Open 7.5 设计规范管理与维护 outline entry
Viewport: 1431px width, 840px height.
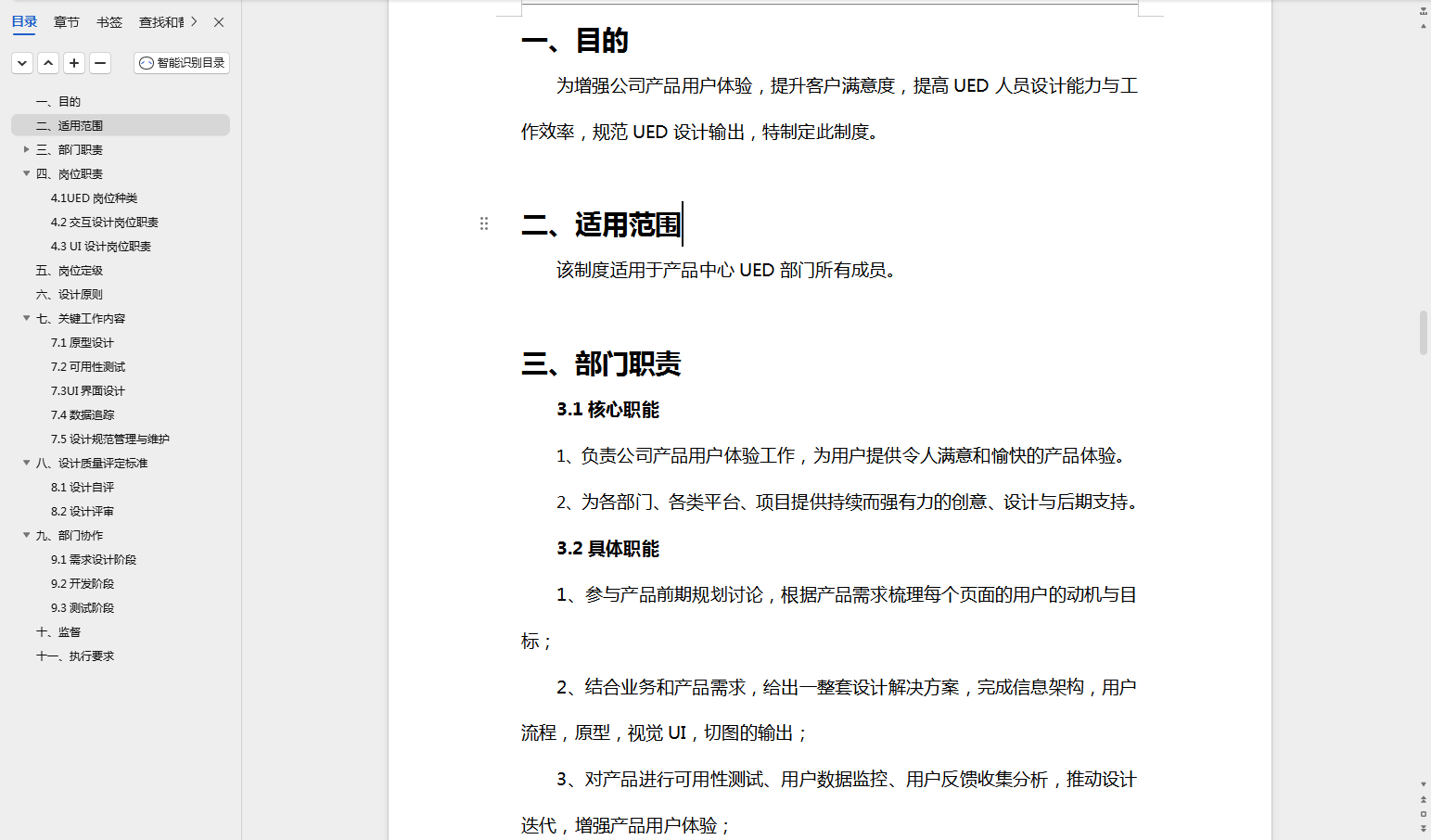pyautogui.click(x=110, y=439)
